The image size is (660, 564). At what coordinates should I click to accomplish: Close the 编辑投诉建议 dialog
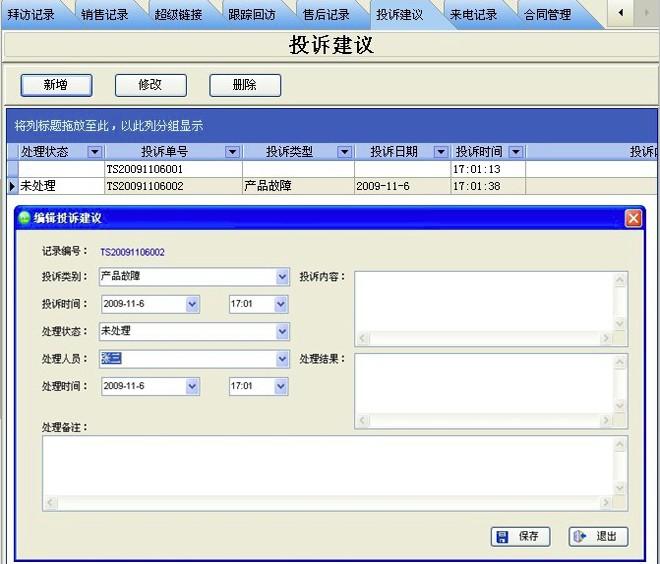tap(632, 218)
